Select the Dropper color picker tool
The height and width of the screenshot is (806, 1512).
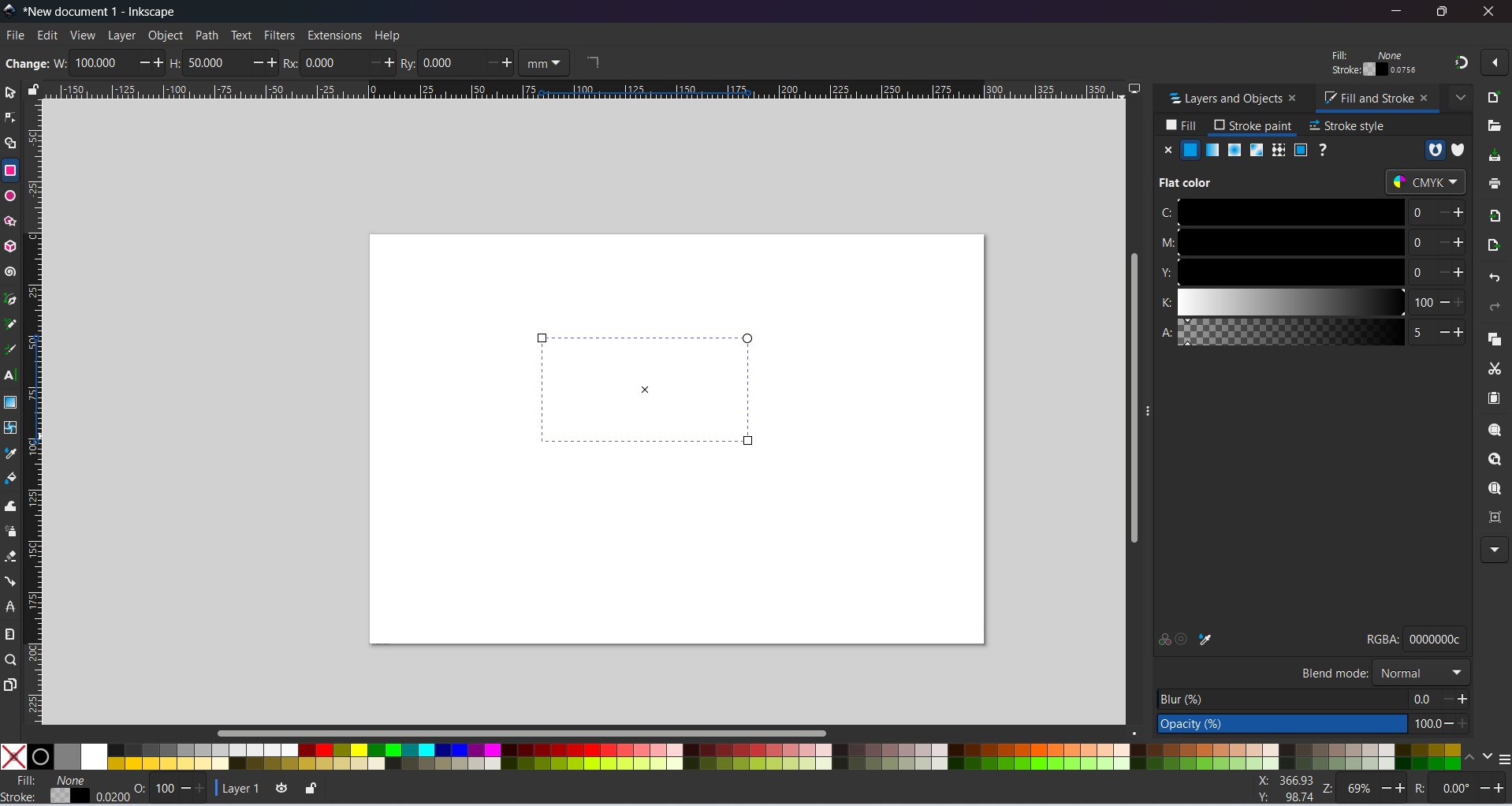point(10,454)
